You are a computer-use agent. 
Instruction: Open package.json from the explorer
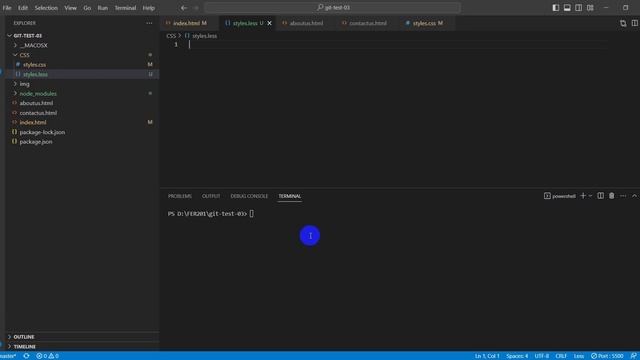[x=36, y=142]
